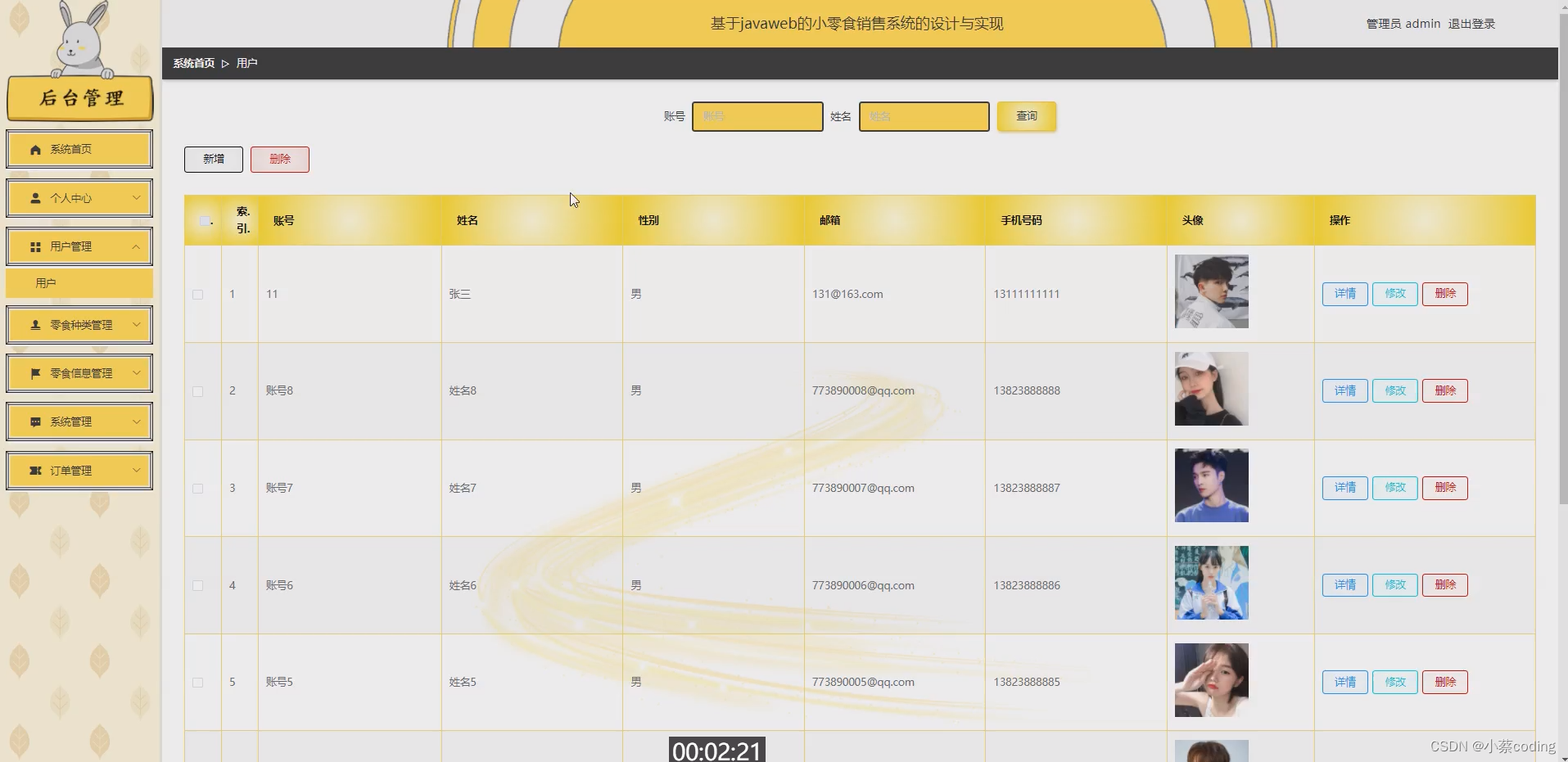1568x762 pixels.
Task: Click the grid icon beside 用户管理
Action: click(x=35, y=247)
